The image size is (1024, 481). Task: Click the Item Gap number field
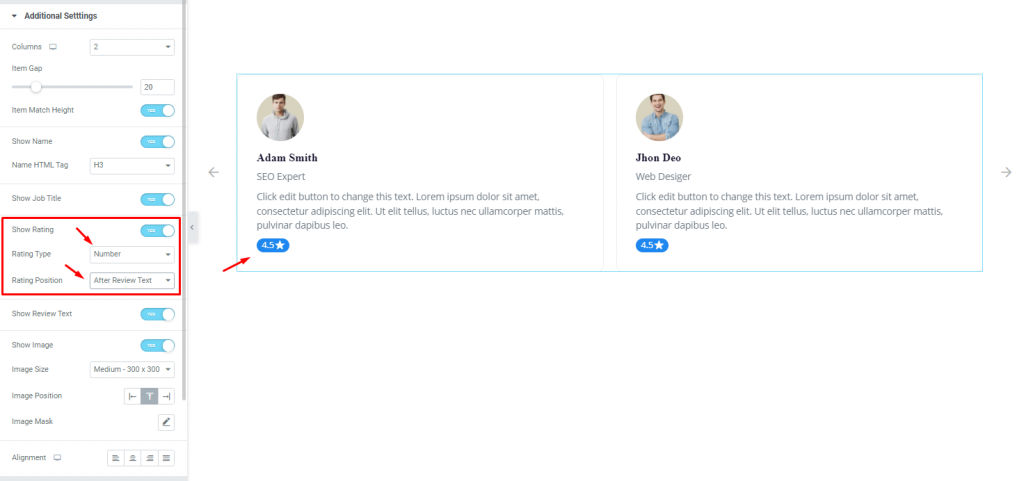157,87
